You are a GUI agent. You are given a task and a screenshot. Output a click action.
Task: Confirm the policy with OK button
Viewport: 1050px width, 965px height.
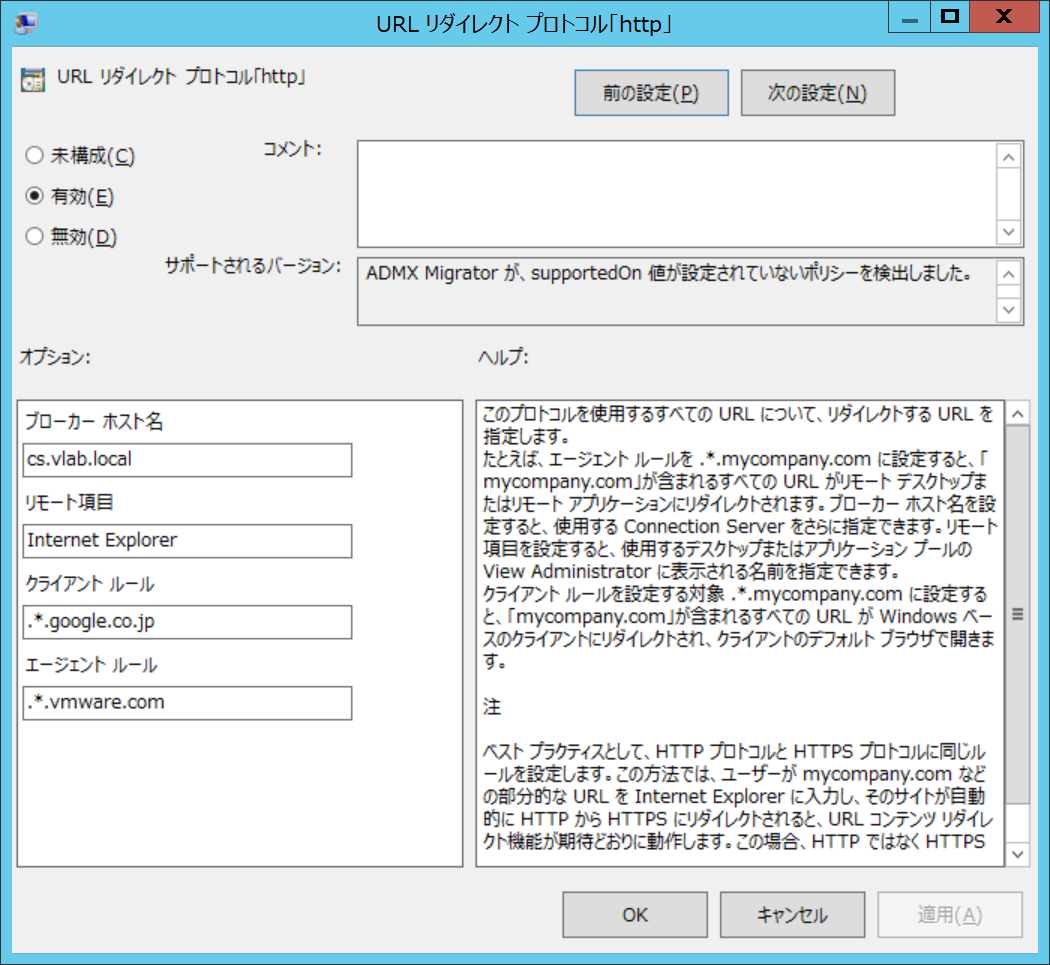[x=635, y=915]
